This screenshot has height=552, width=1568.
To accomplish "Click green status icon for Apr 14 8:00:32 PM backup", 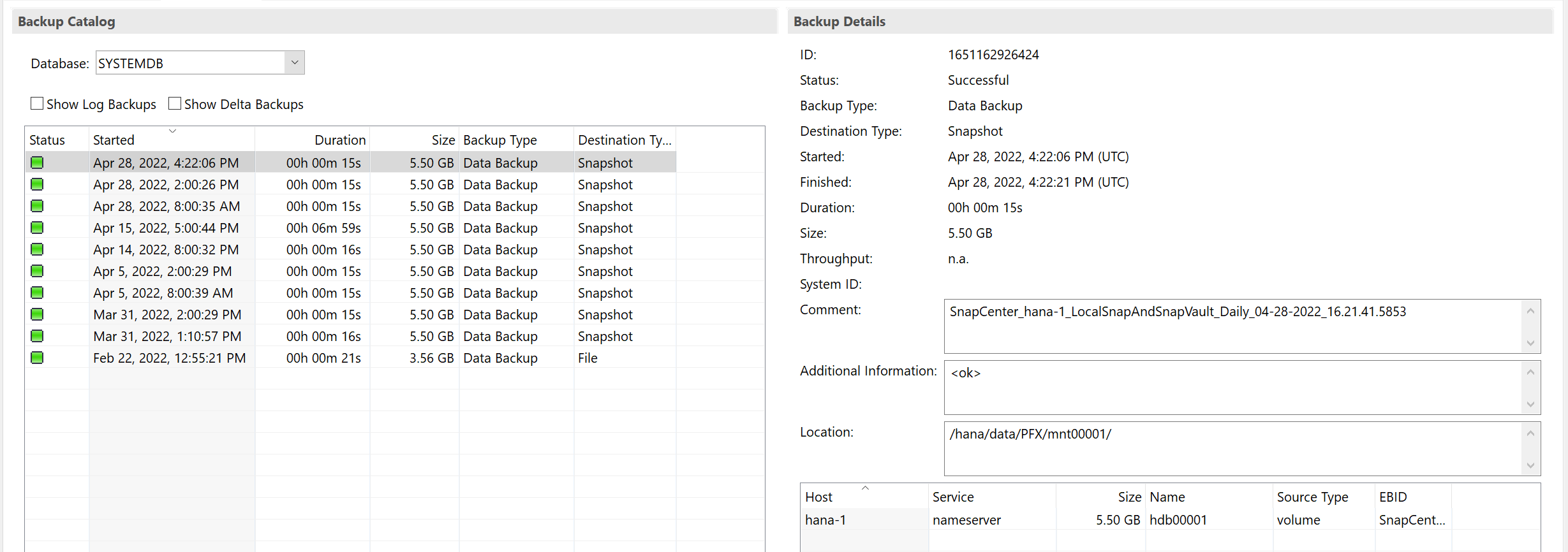I will (x=37, y=249).
